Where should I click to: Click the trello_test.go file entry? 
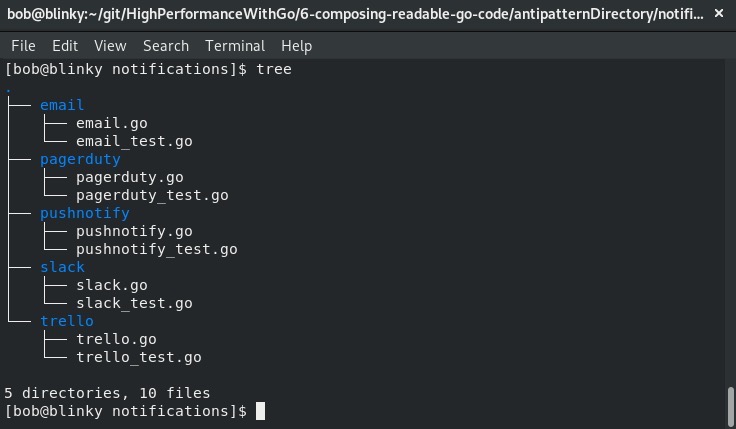click(139, 357)
